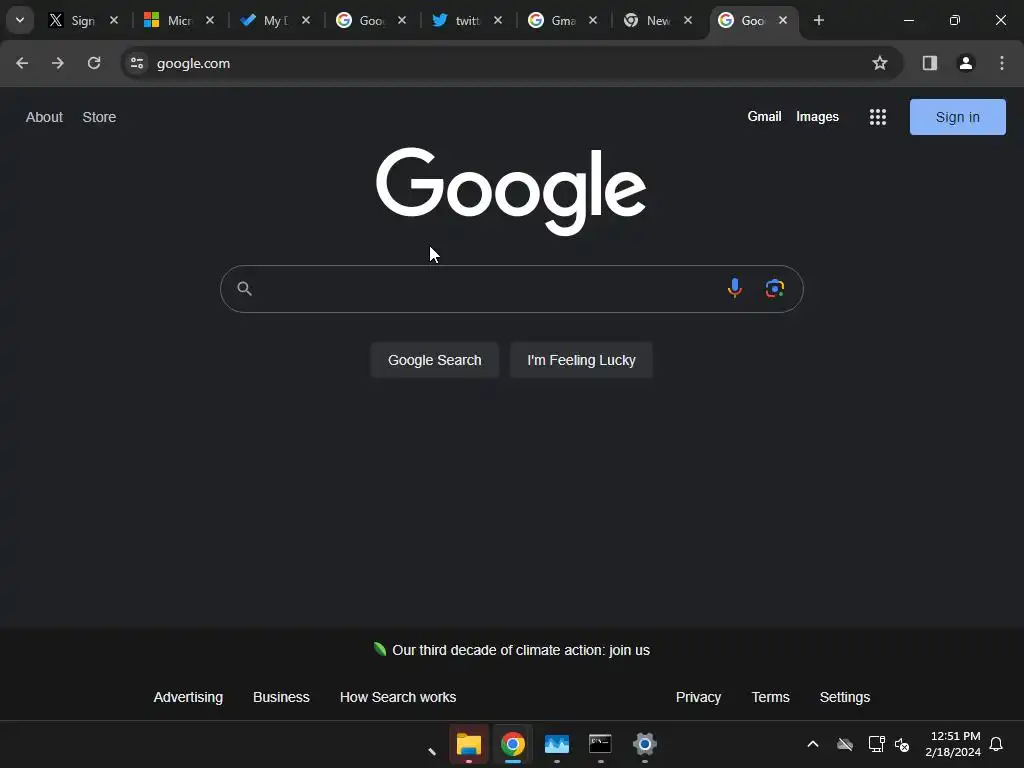Viewport: 1024px width, 768px height.
Task: Click the magnifier icon in search box
Action: pyautogui.click(x=244, y=289)
